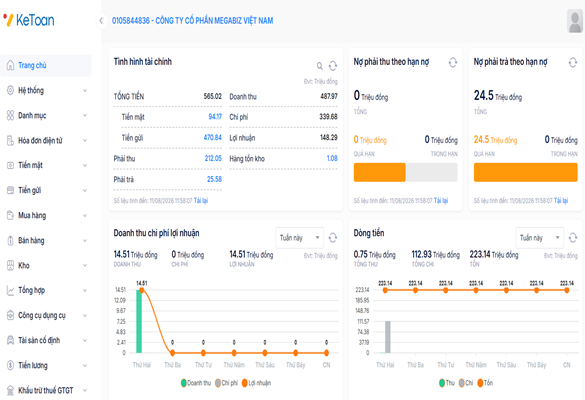
Task: Toggle Lợi nhuận legend series
Action: tap(256, 383)
